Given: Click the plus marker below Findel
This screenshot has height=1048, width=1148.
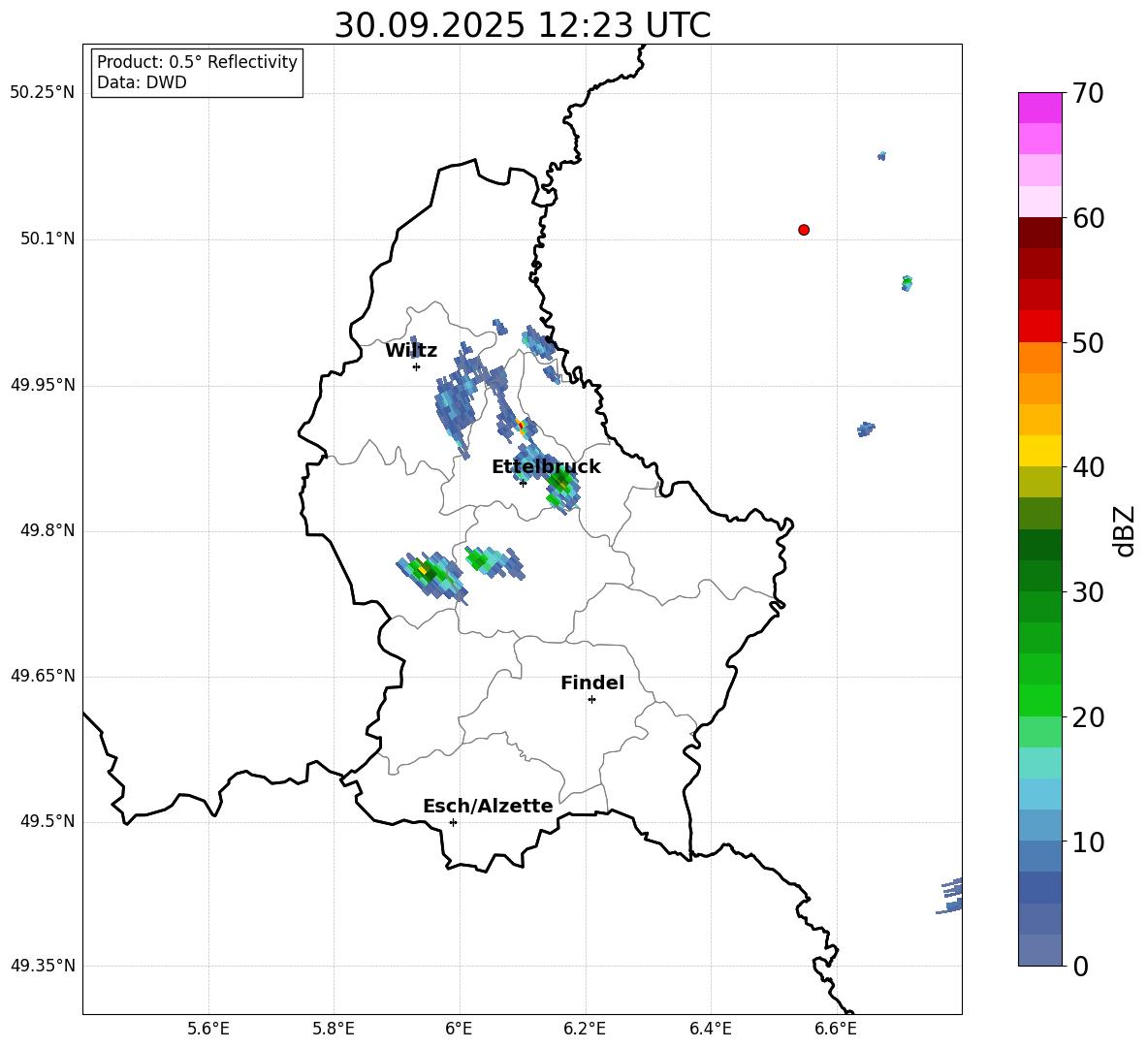Looking at the screenshot, I should tap(591, 700).
